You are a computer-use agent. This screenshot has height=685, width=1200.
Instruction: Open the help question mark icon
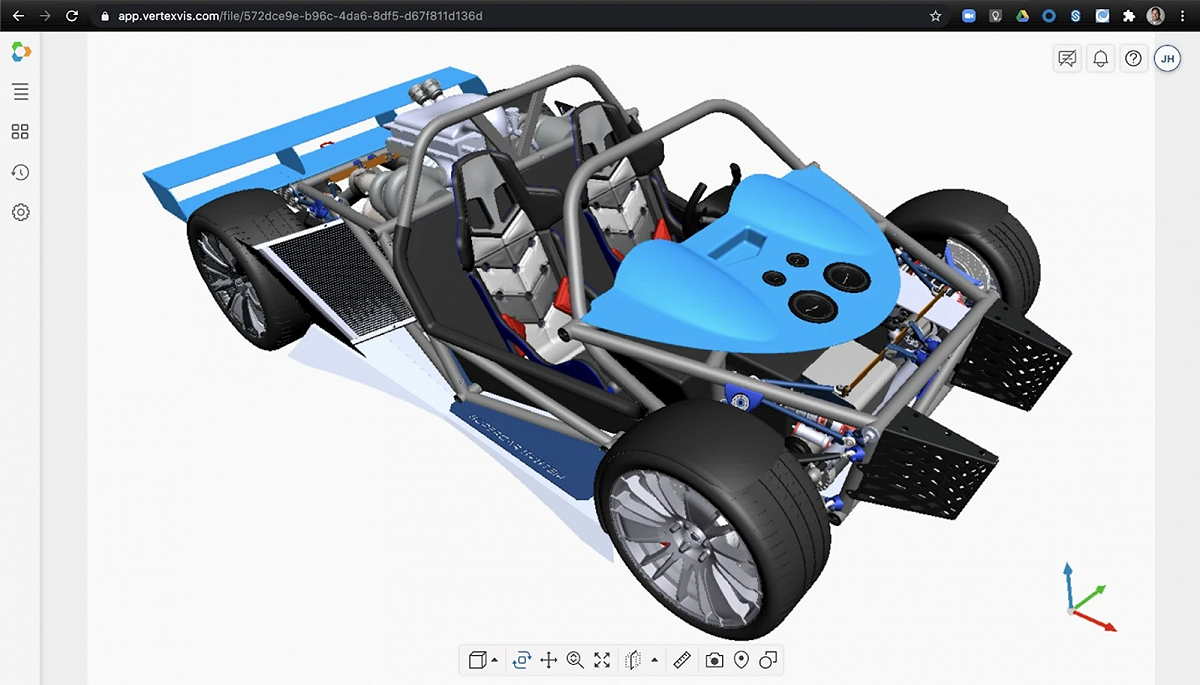tap(1133, 59)
